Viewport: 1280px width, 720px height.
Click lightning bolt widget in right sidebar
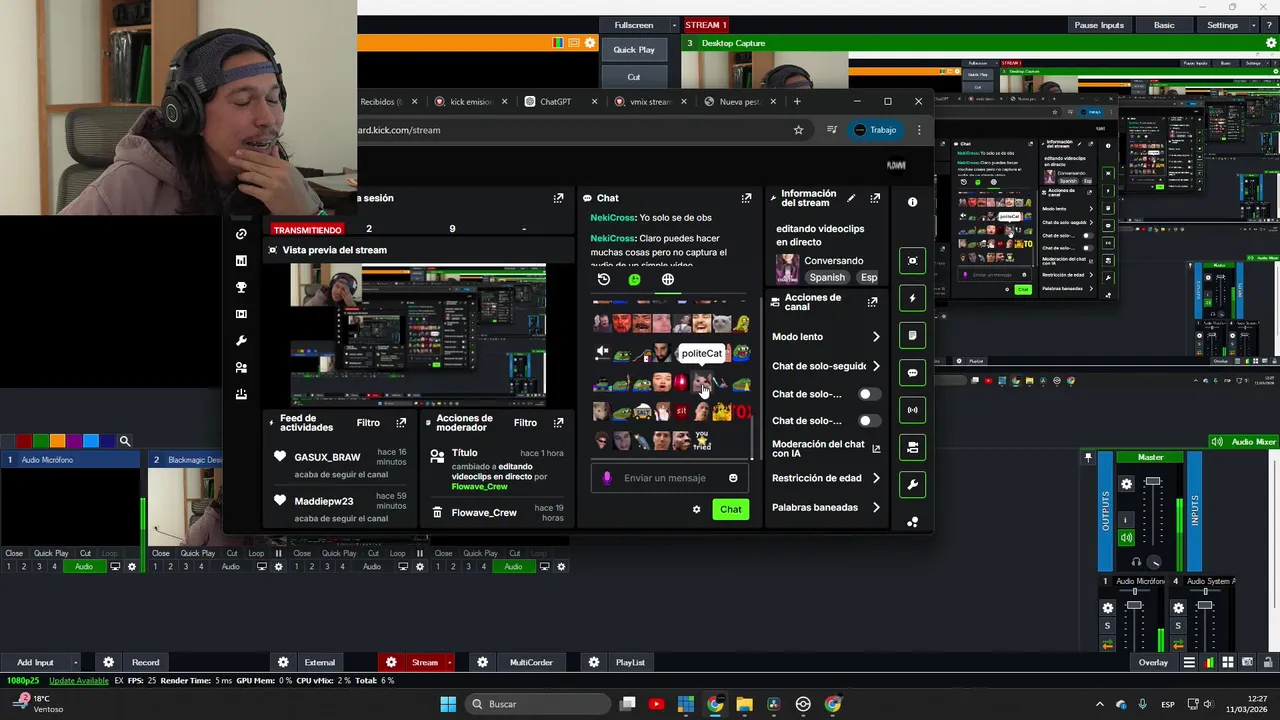912,298
